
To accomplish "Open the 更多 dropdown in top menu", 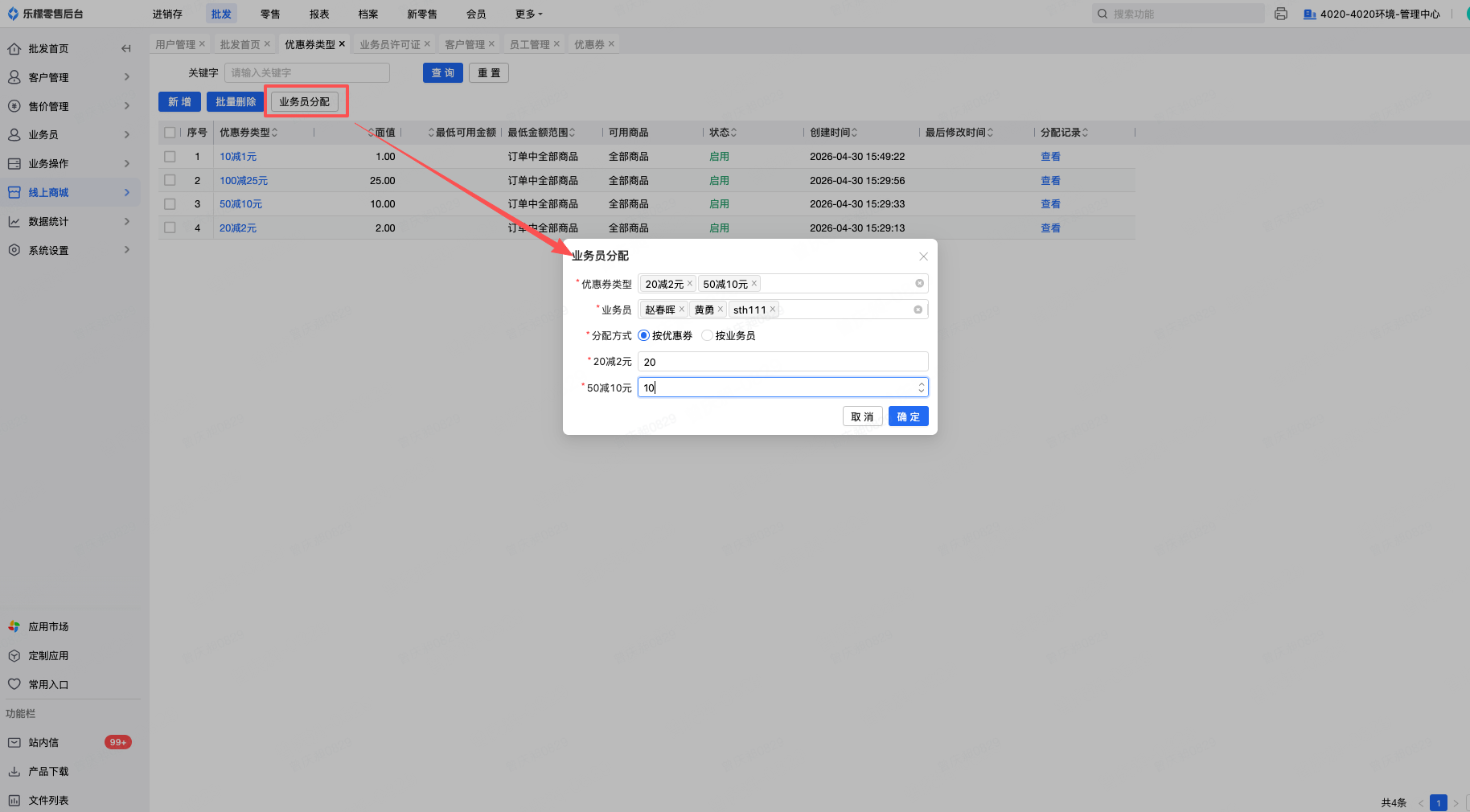I will tap(529, 14).
